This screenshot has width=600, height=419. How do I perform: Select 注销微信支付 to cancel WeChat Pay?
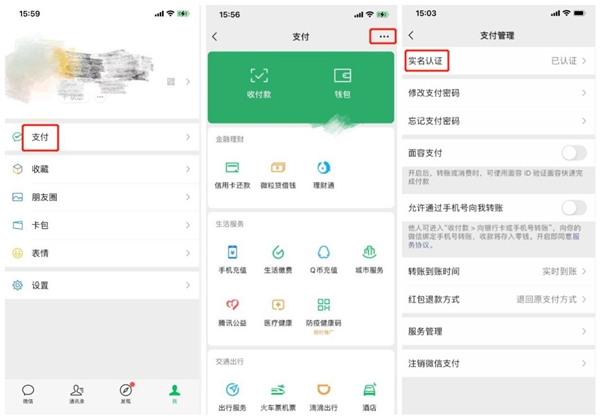[497, 362]
